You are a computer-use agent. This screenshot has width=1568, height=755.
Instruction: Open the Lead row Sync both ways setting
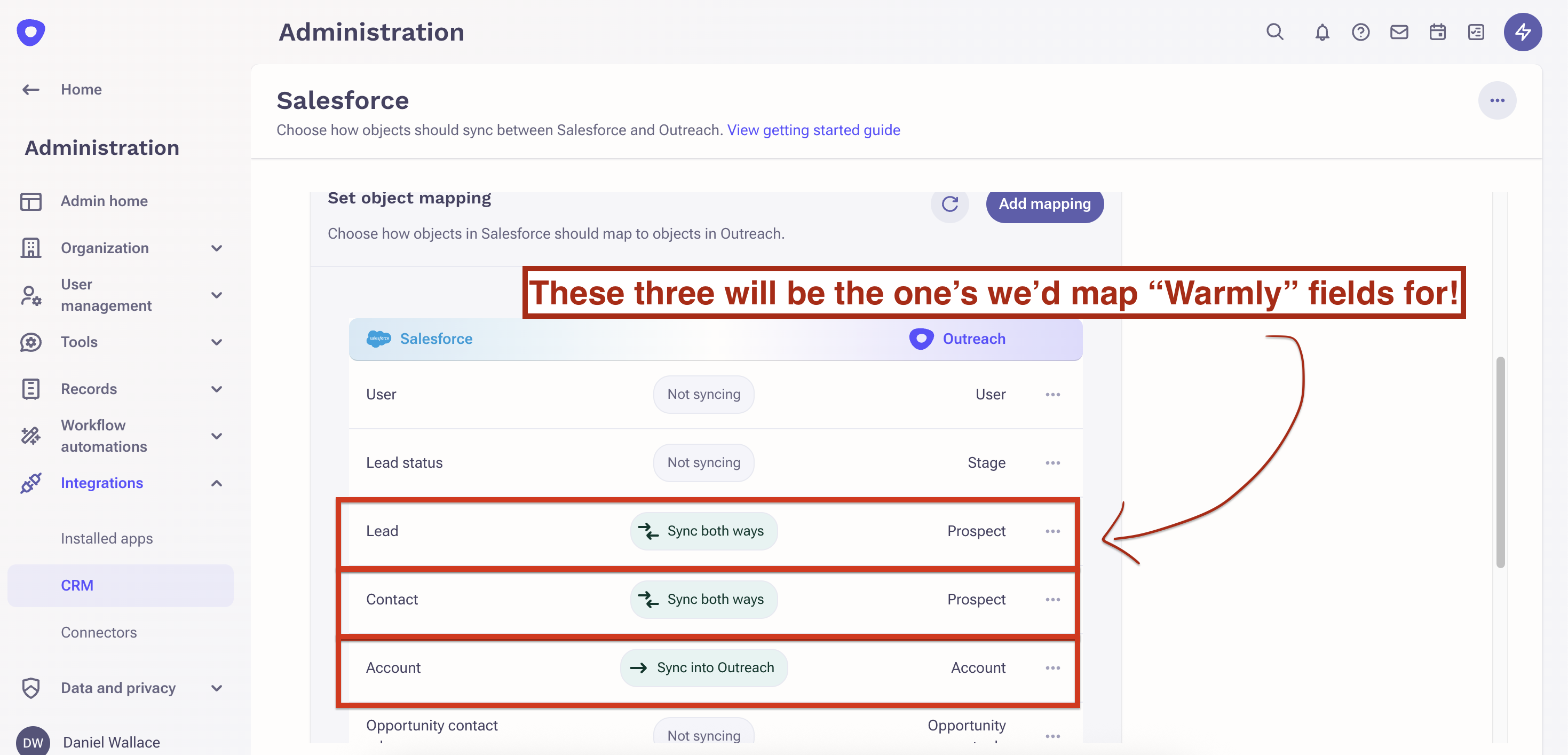[703, 531]
